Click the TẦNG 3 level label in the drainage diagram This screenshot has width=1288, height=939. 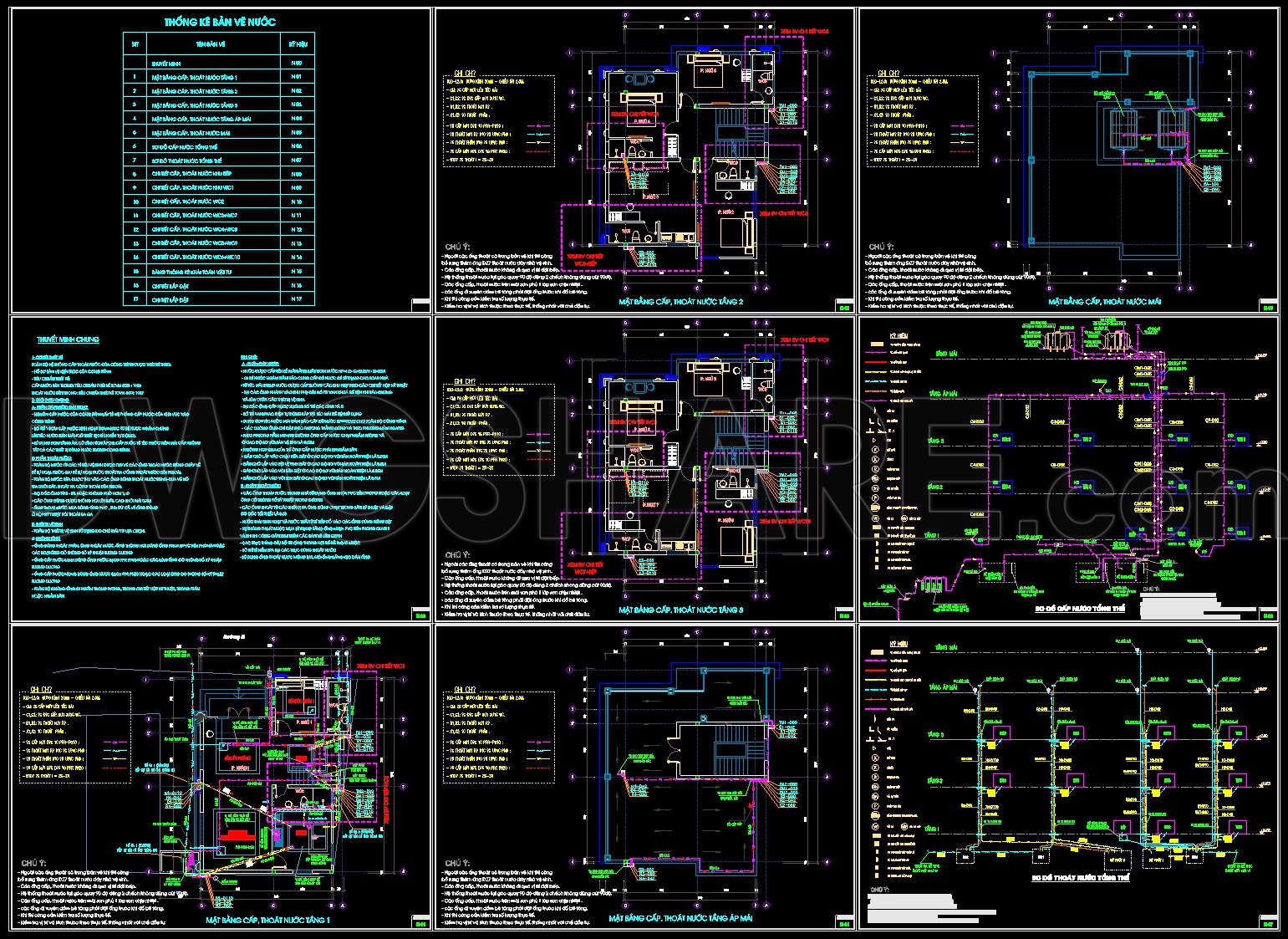[x=935, y=734]
